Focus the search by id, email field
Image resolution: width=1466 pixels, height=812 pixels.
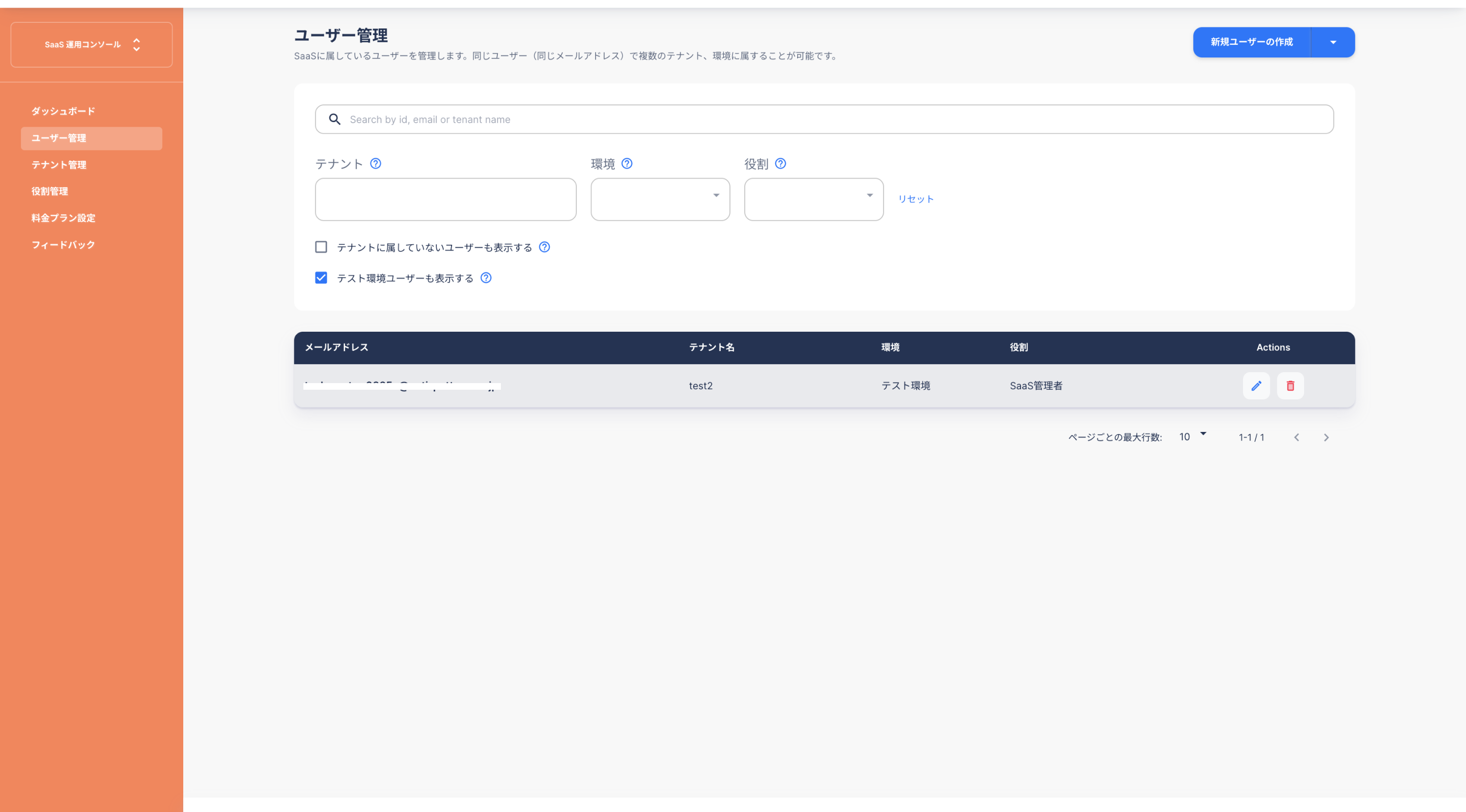click(x=824, y=120)
